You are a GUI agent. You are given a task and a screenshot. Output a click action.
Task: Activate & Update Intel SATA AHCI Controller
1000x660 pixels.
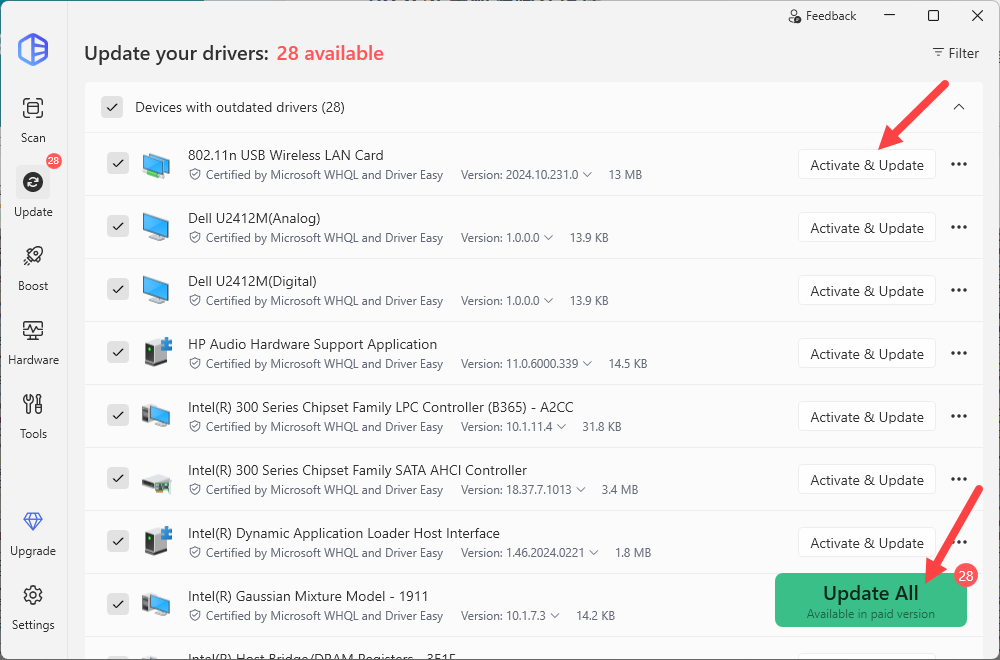867,480
